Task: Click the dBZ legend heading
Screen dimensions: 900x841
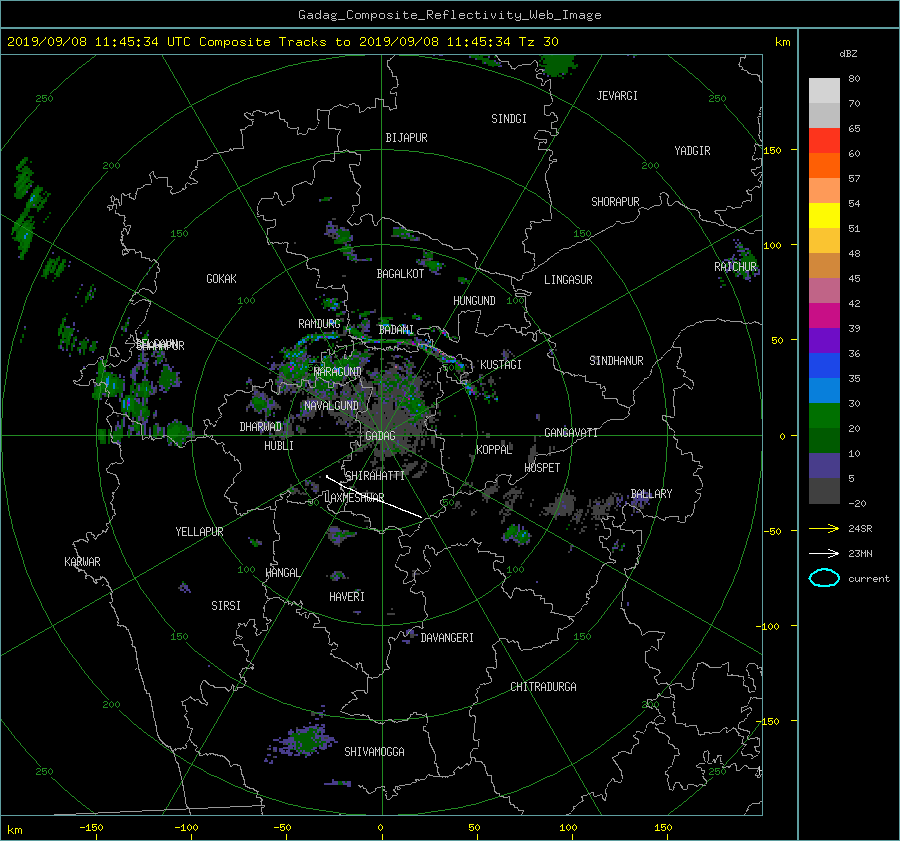Action: 848,53
